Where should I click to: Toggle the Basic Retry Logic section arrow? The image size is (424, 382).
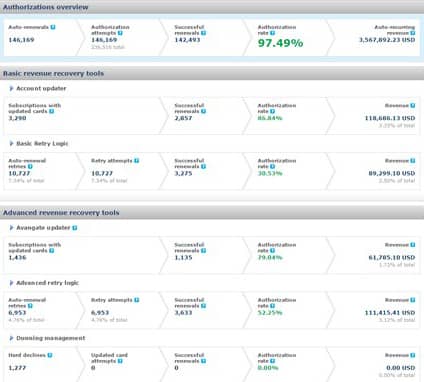11,144
